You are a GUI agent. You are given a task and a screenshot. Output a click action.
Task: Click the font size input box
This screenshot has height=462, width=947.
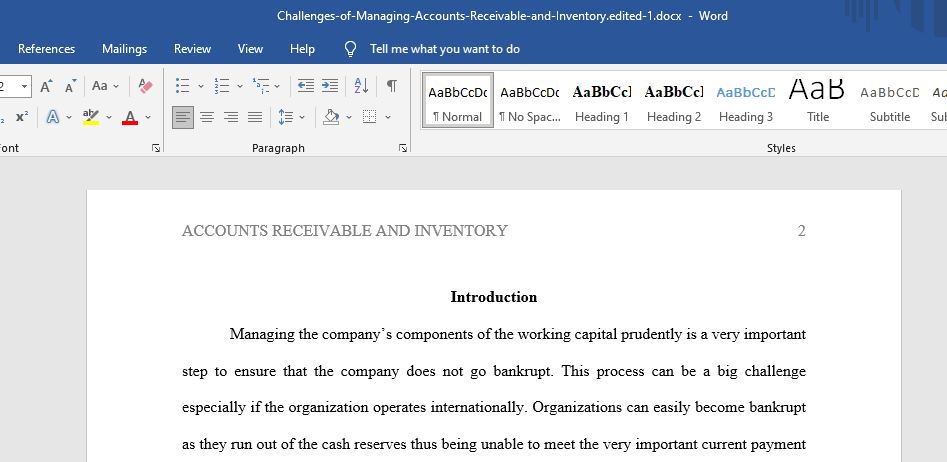[x=8, y=86]
